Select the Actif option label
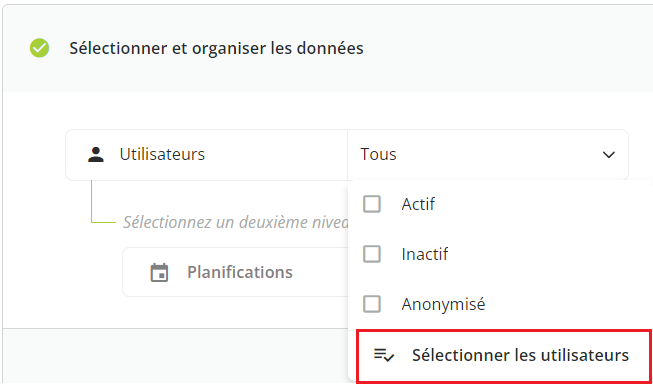Image resolution: width=653 pixels, height=385 pixels. click(x=418, y=204)
